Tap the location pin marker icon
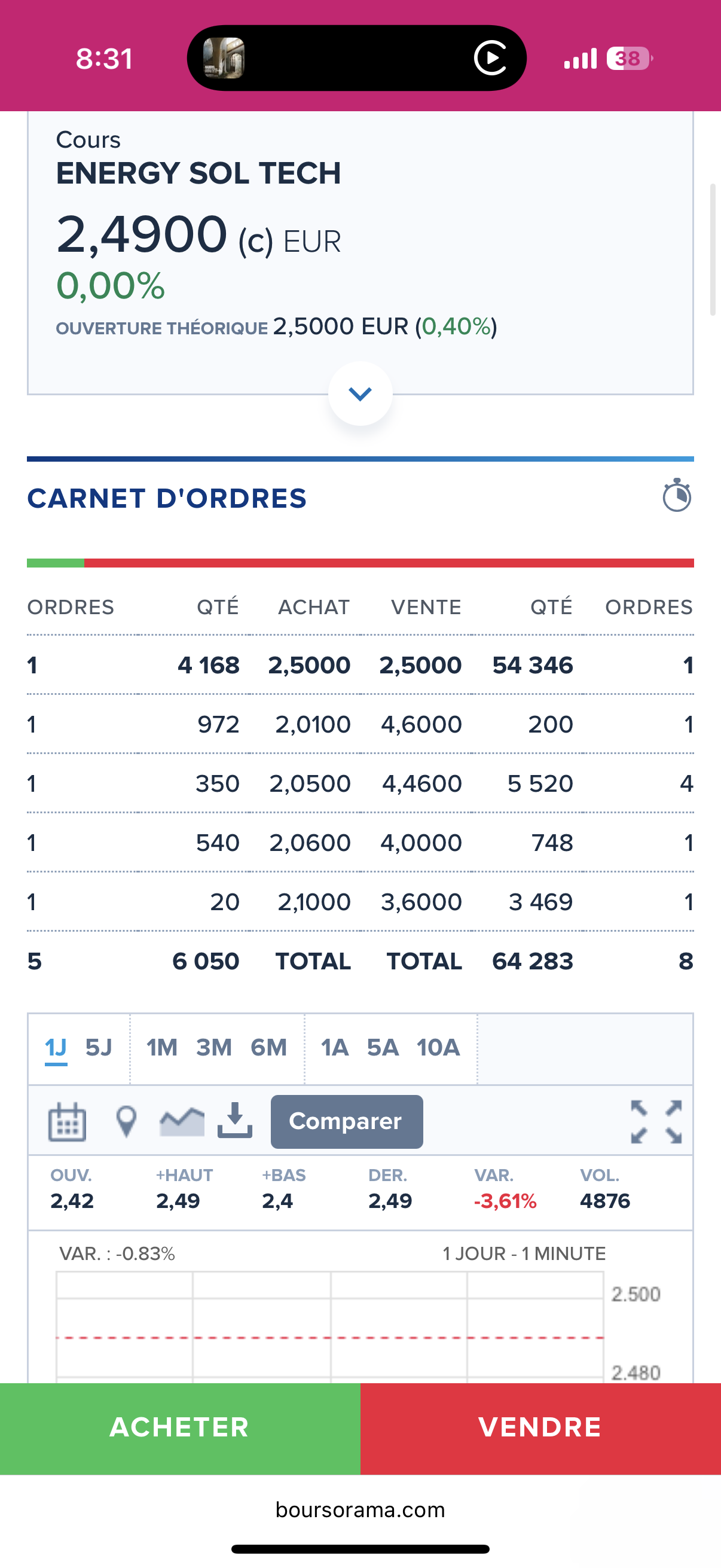Screen dimensions: 721x1568 [126, 1121]
